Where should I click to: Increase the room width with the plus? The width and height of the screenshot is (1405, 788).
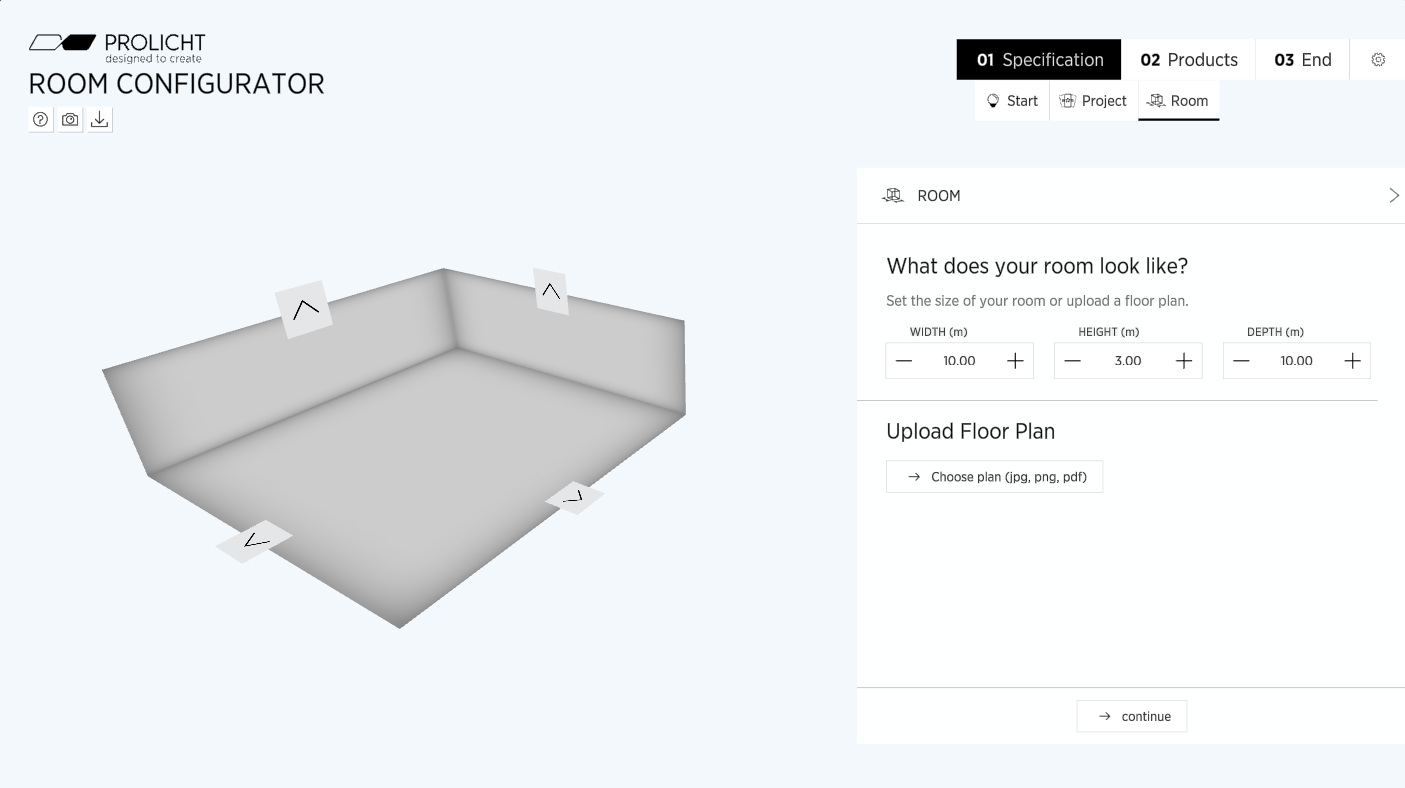tap(1015, 361)
